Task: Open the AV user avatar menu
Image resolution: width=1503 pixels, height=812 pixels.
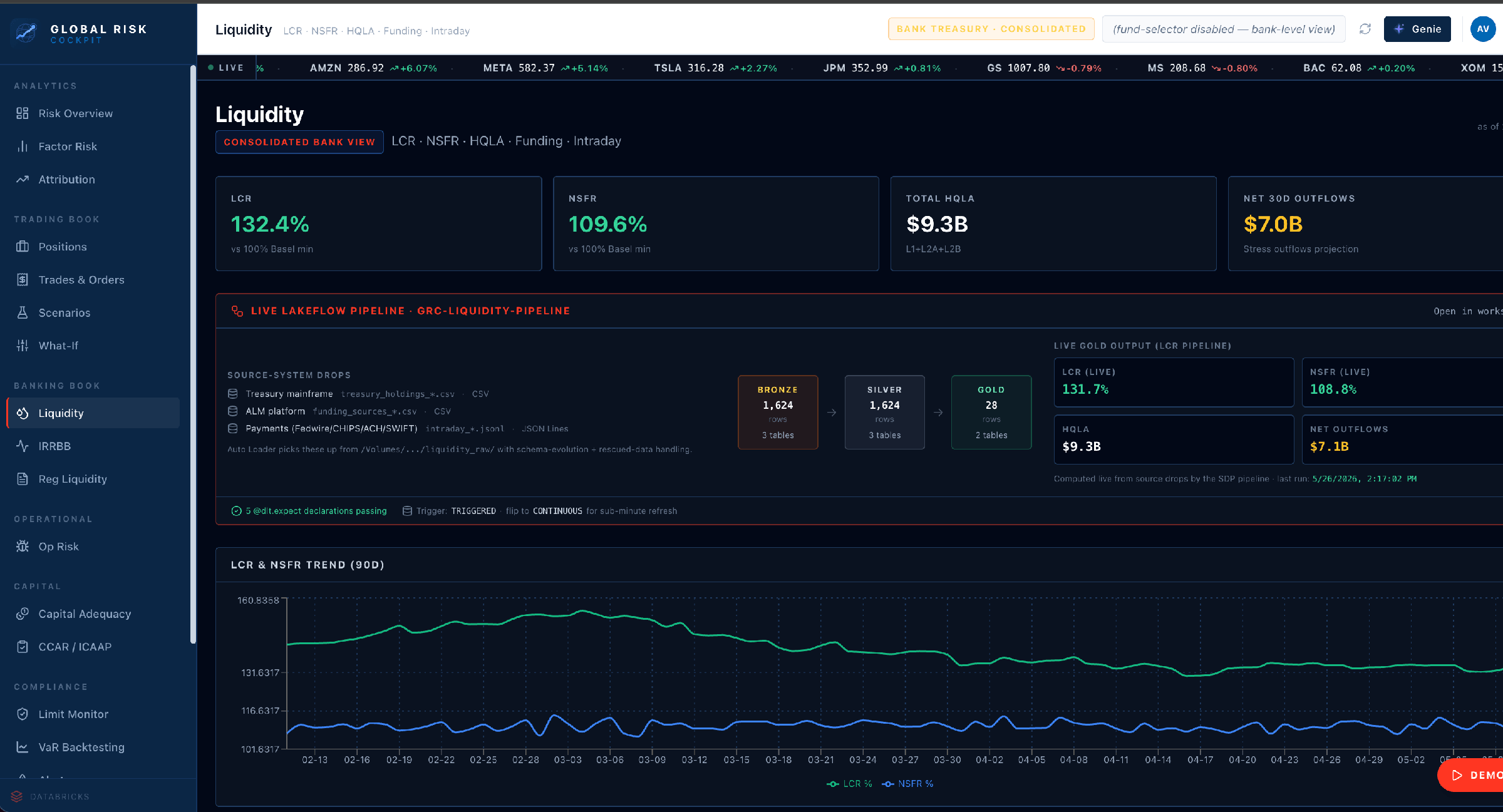Action: 1483,29
